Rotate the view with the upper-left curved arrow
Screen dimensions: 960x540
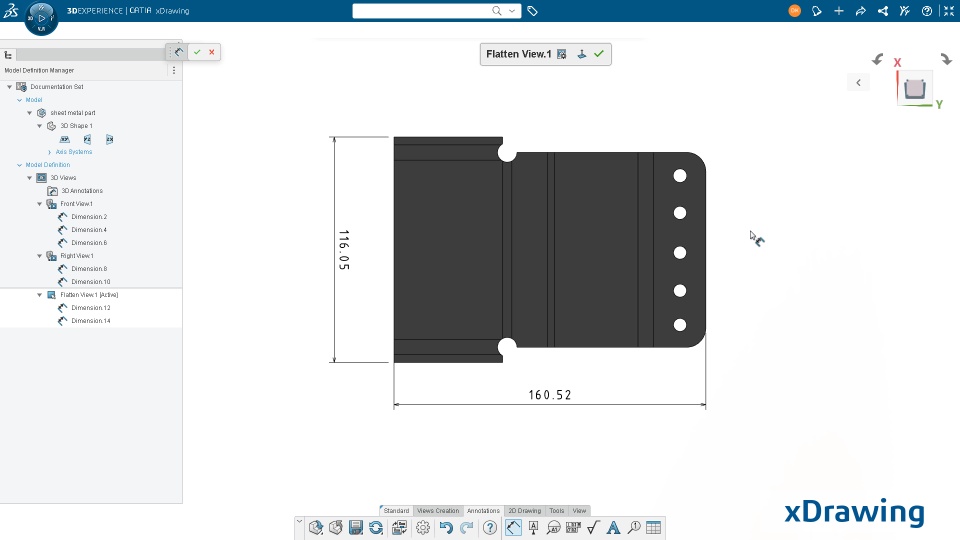point(878,59)
